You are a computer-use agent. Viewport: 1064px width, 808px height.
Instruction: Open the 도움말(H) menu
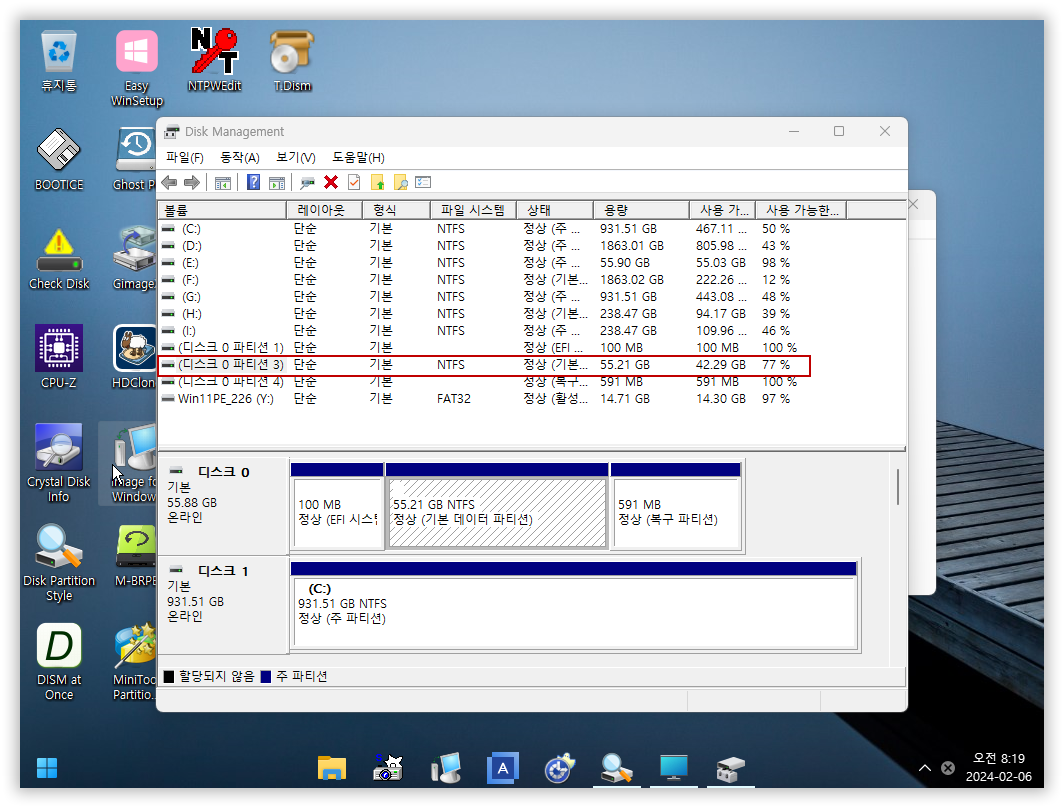coord(358,157)
